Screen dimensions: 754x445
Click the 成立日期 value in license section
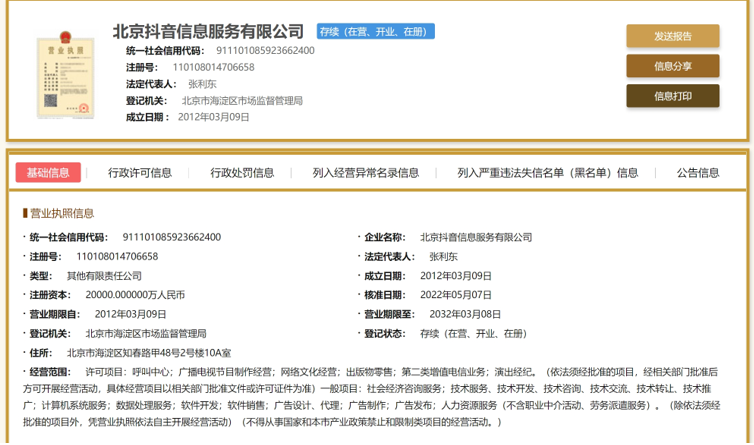pos(456,276)
